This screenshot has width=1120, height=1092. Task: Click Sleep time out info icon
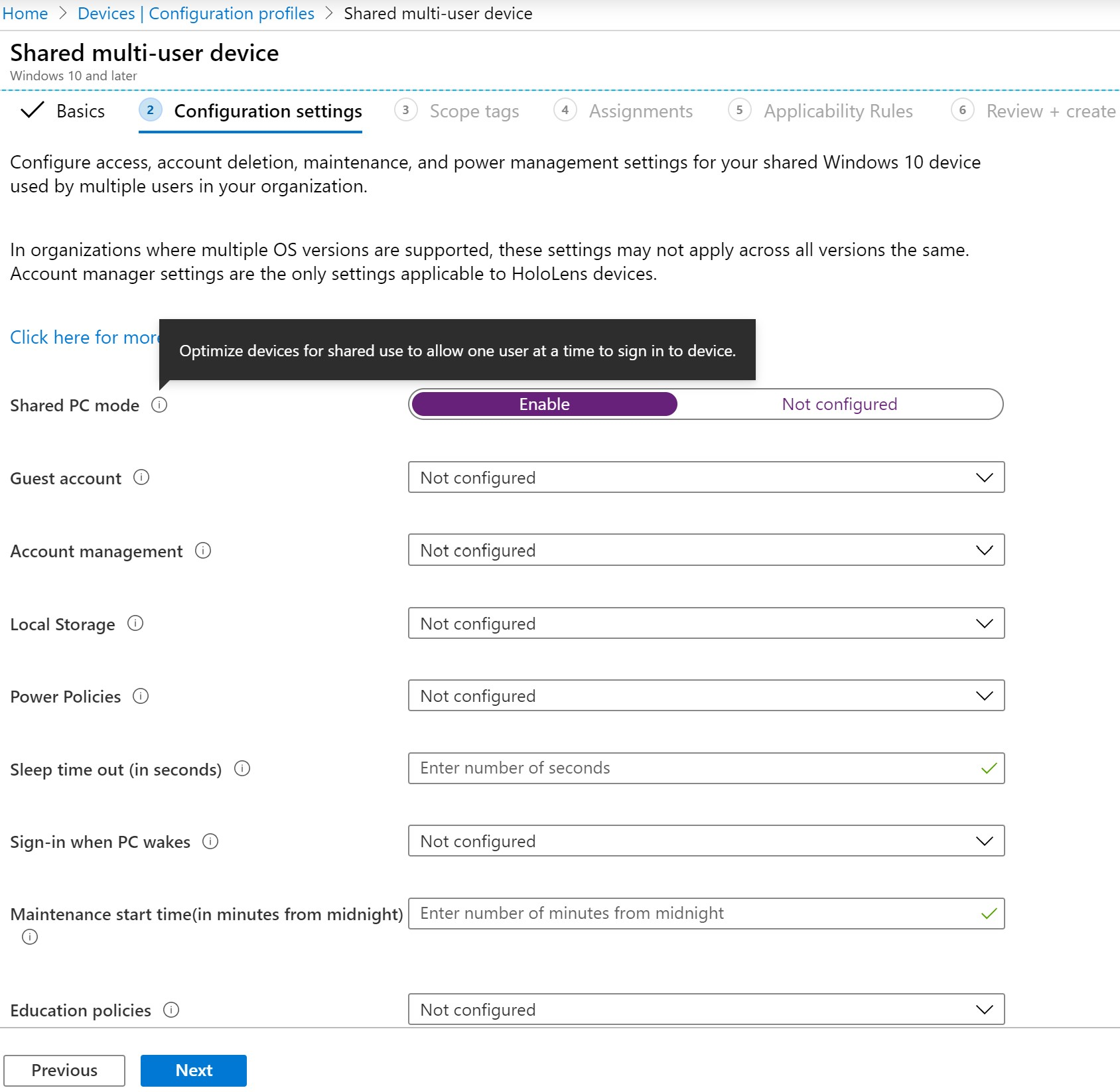click(x=242, y=769)
